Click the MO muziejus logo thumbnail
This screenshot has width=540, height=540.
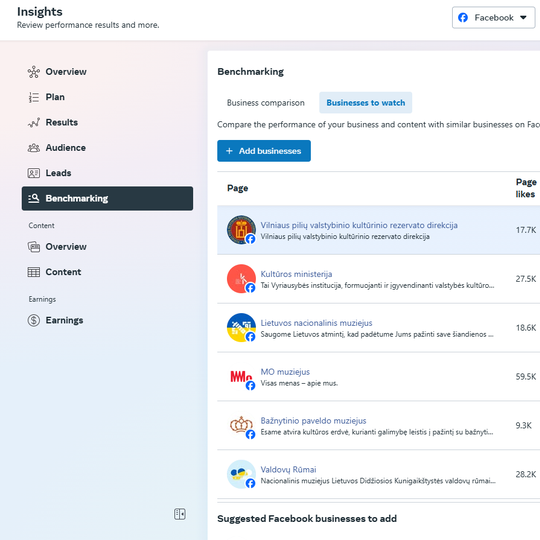pyautogui.click(x=241, y=377)
